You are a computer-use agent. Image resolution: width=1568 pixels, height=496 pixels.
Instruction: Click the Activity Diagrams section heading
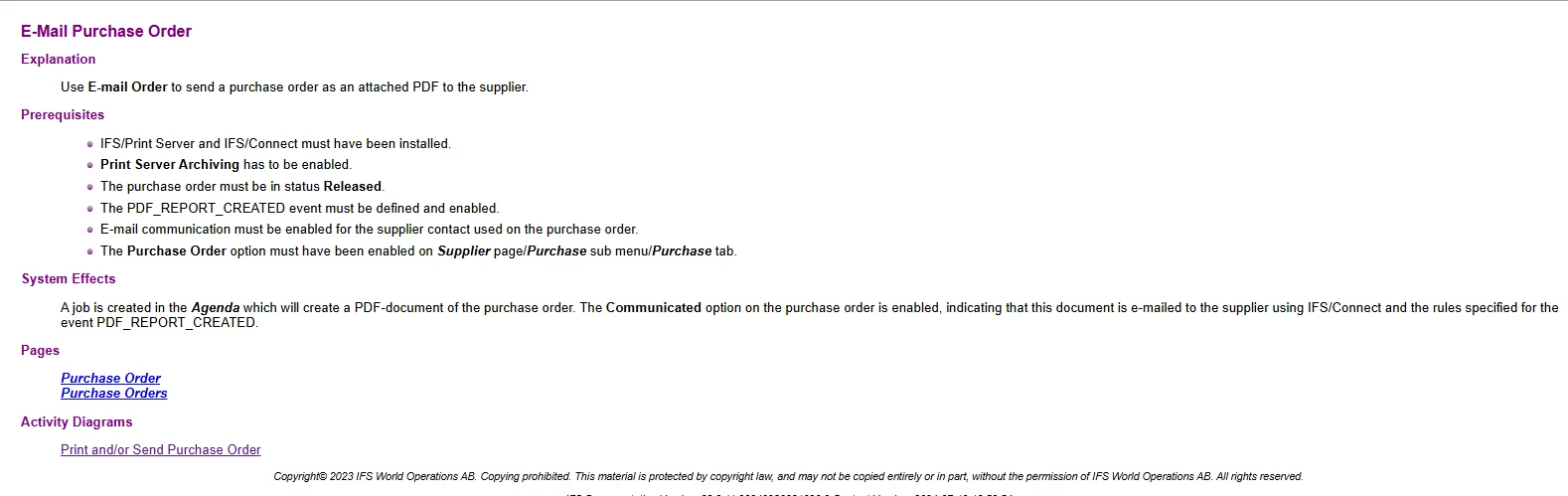click(x=77, y=422)
